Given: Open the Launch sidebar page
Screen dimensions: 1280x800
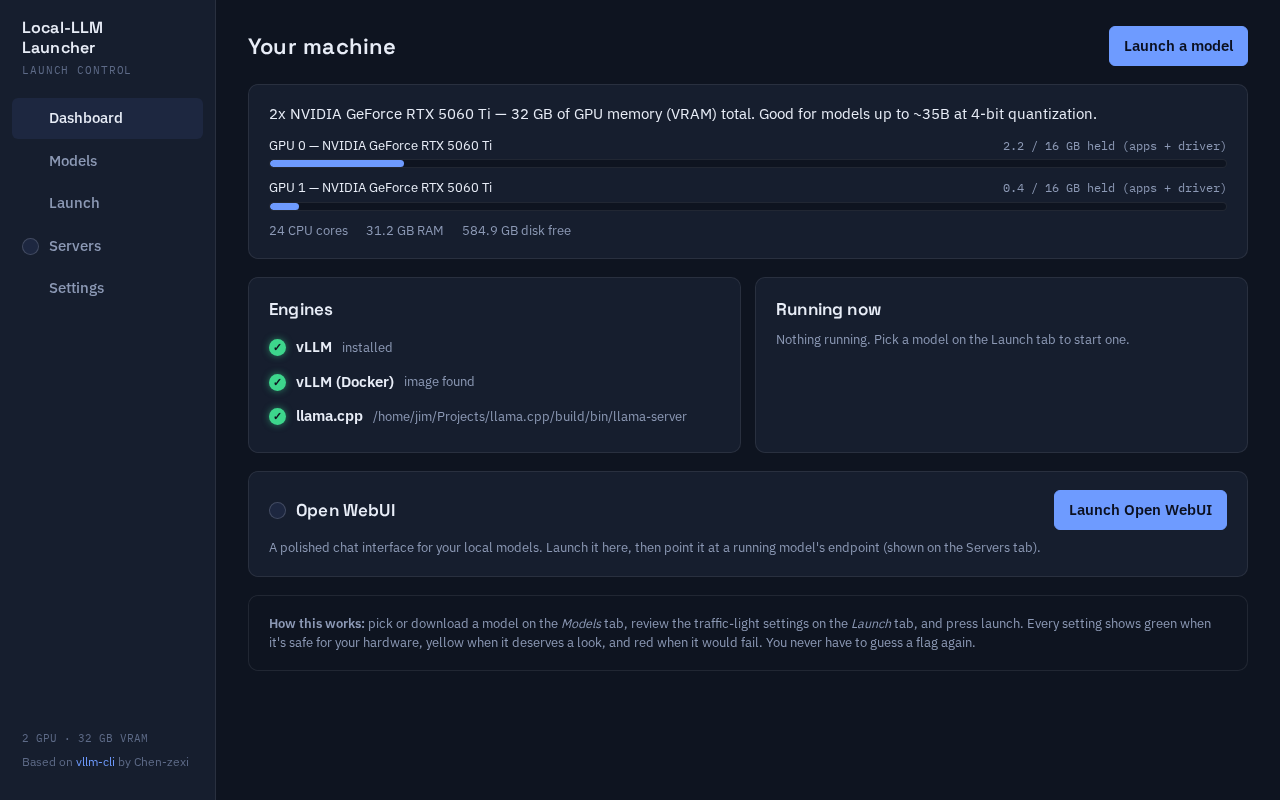Looking at the screenshot, I should tap(107, 203).
